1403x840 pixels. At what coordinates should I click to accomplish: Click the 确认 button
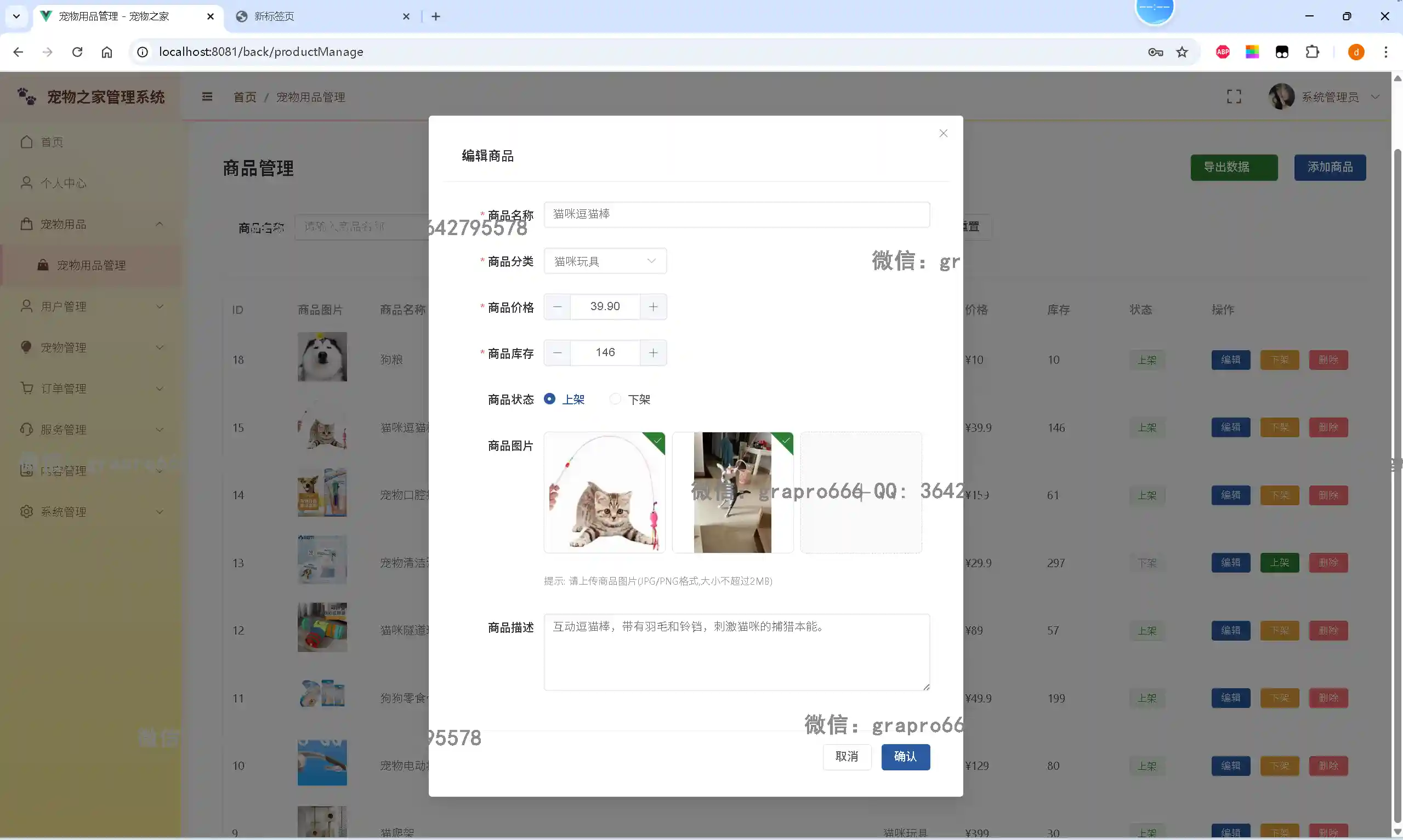coord(905,756)
